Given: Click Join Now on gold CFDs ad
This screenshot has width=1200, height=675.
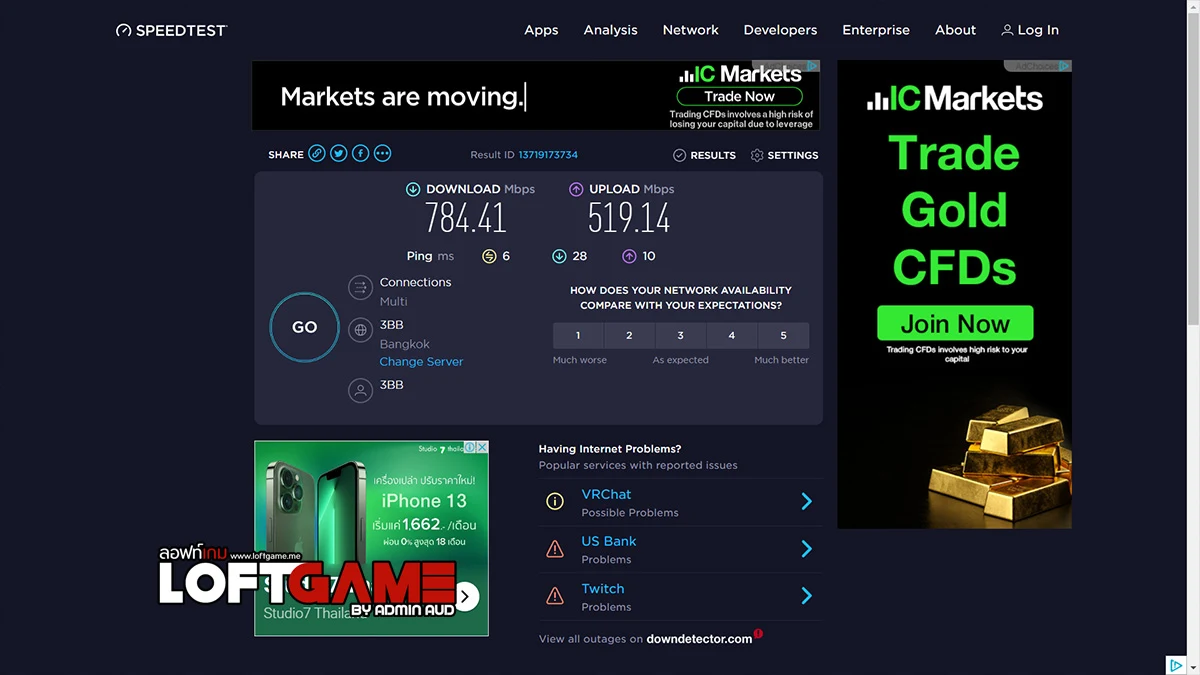Looking at the screenshot, I should [955, 324].
